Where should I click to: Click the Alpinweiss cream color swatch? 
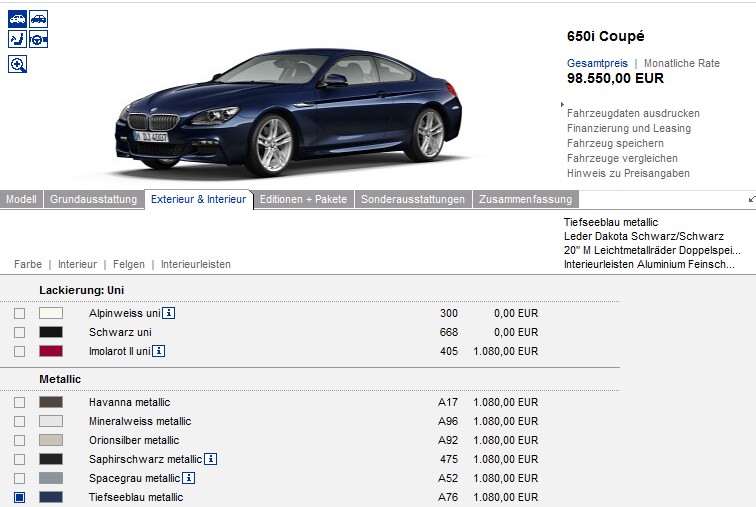click(x=51, y=313)
